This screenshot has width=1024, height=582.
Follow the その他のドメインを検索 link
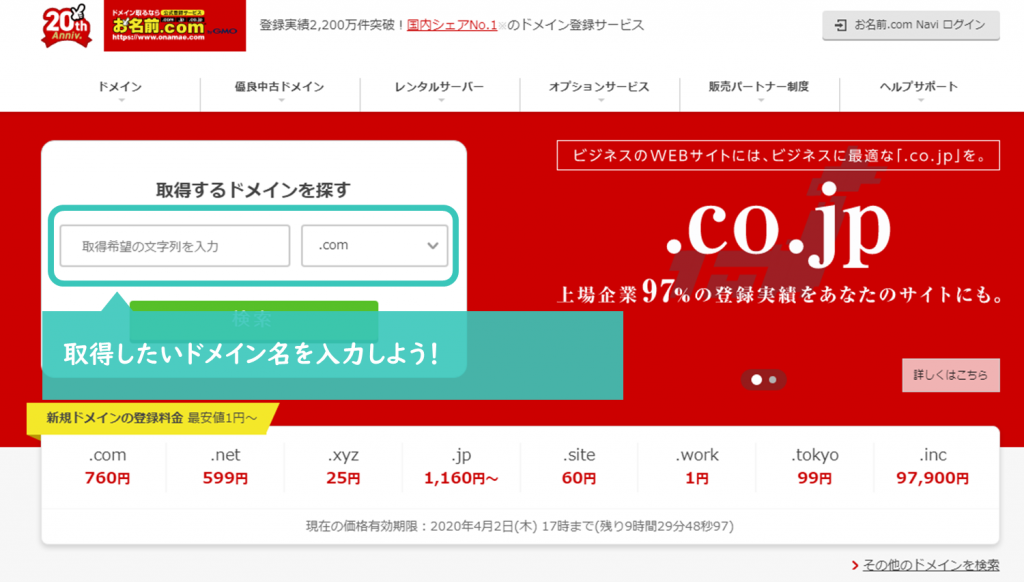931,565
